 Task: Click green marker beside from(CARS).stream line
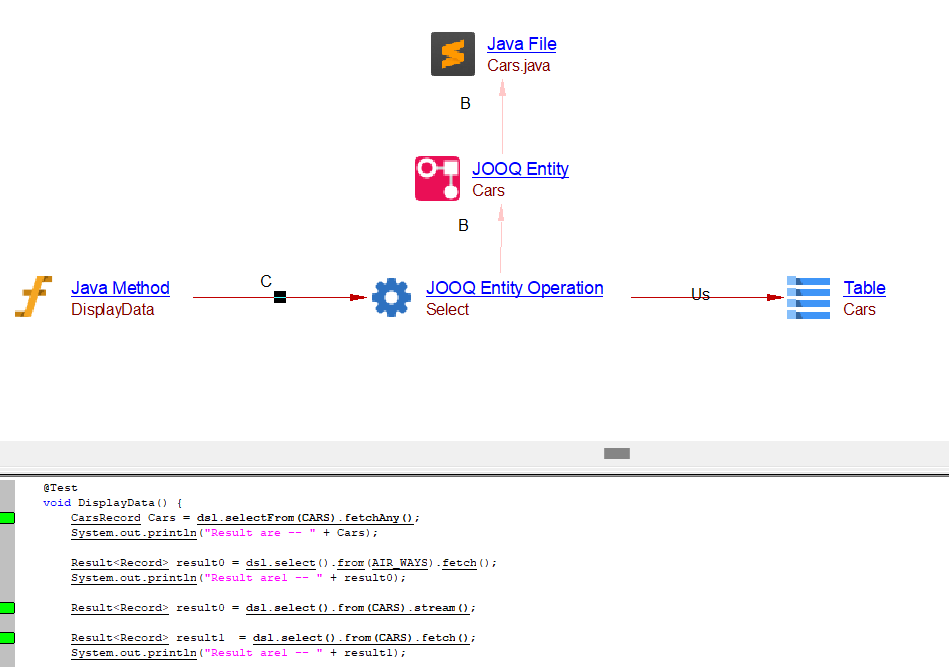[8, 608]
